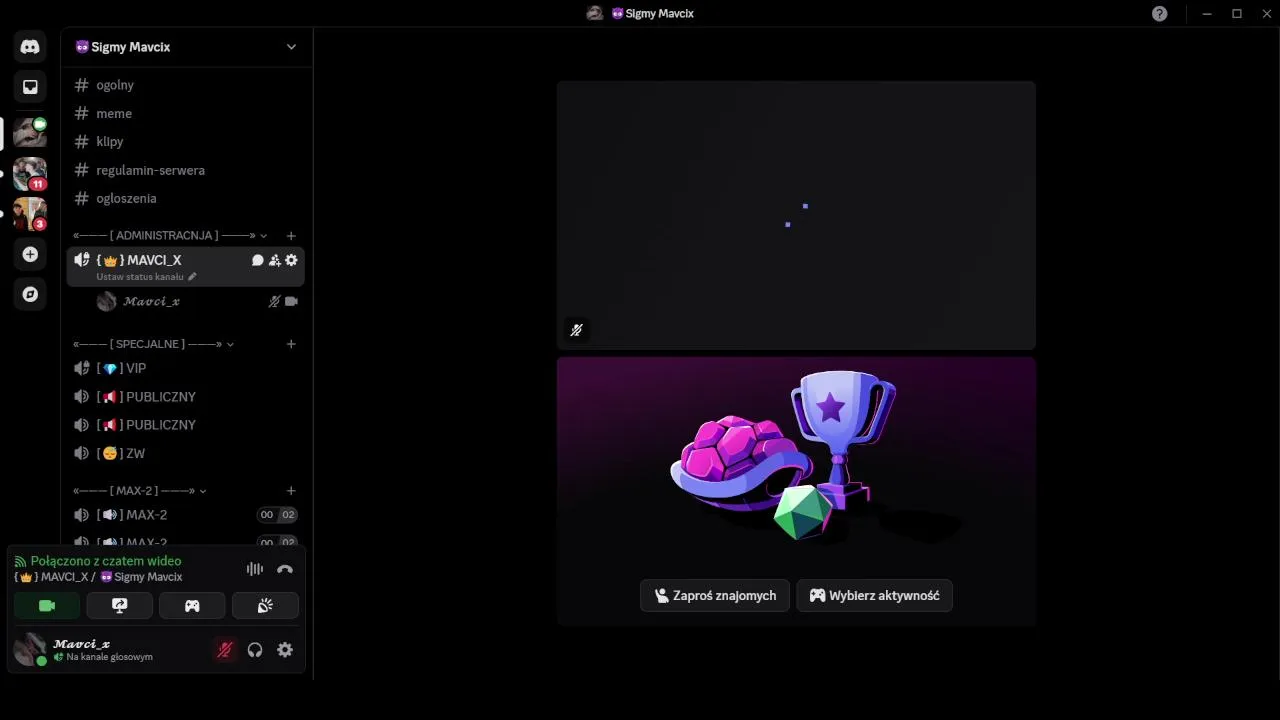Viewport: 1280px width, 720px height.
Task: Collapse the ADMINISTRACNJA category
Action: tap(170, 235)
